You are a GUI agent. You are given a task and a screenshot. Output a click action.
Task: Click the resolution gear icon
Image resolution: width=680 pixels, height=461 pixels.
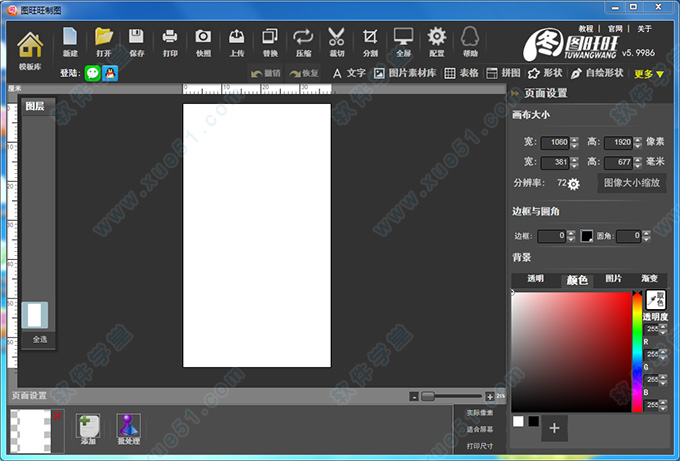tap(574, 184)
